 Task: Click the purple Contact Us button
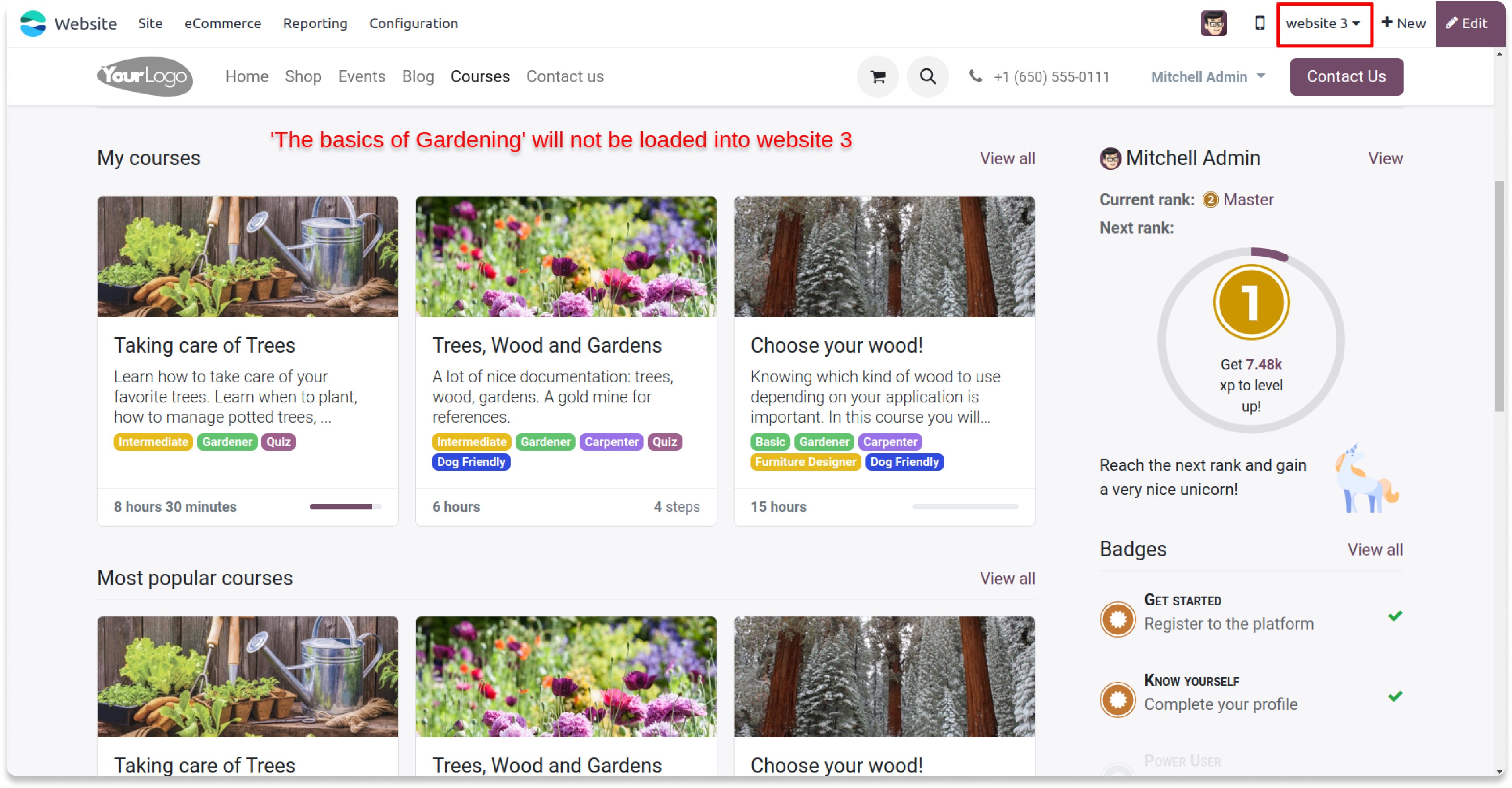pyautogui.click(x=1346, y=77)
